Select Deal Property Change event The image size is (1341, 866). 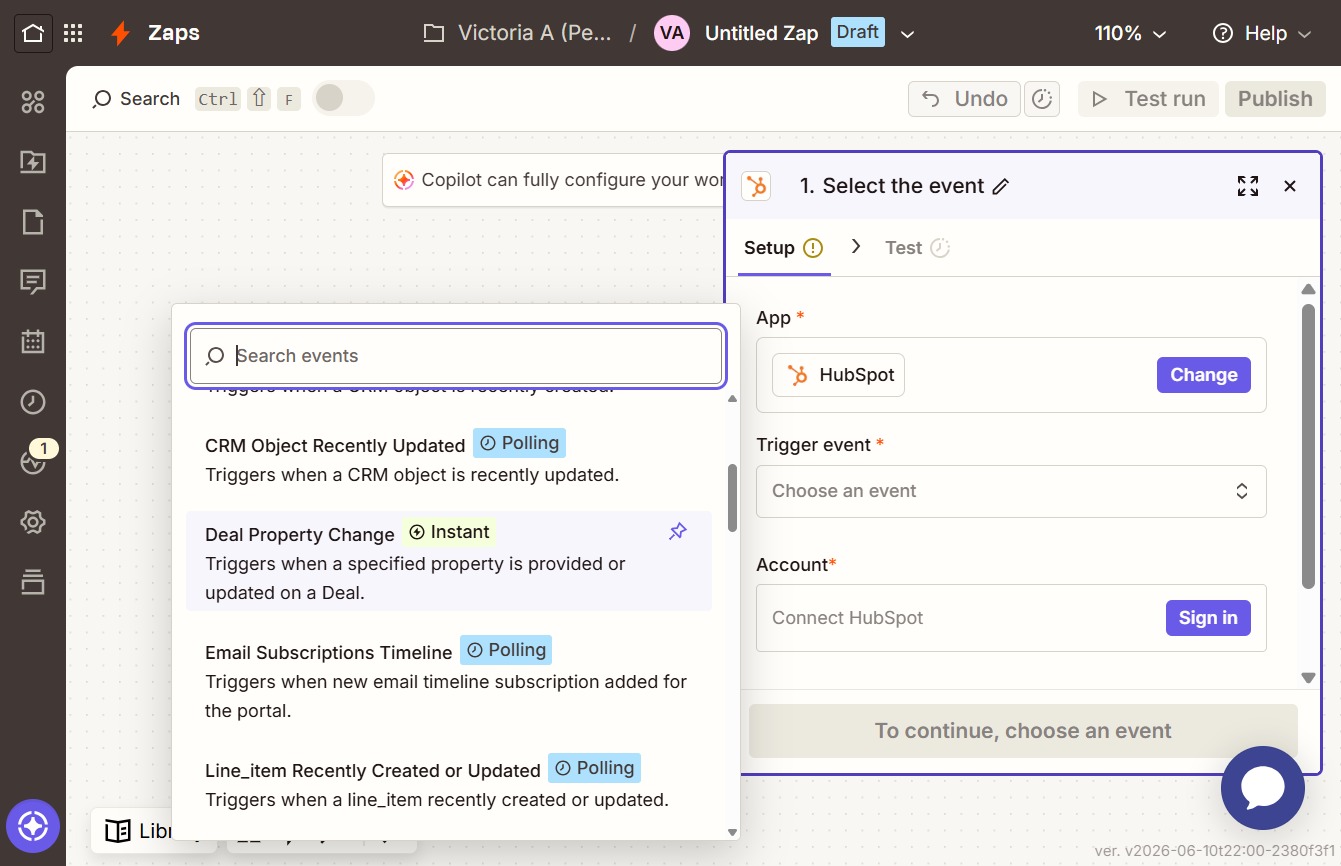pyautogui.click(x=449, y=561)
